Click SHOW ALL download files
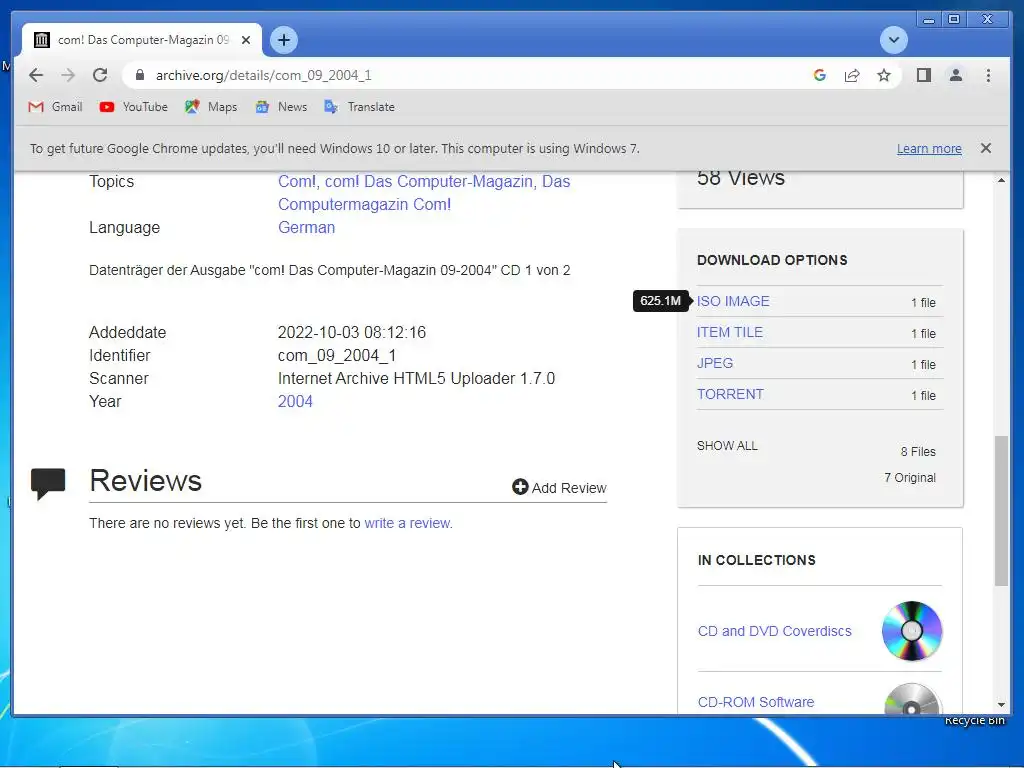The image size is (1024, 768). [x=727, y=445]
